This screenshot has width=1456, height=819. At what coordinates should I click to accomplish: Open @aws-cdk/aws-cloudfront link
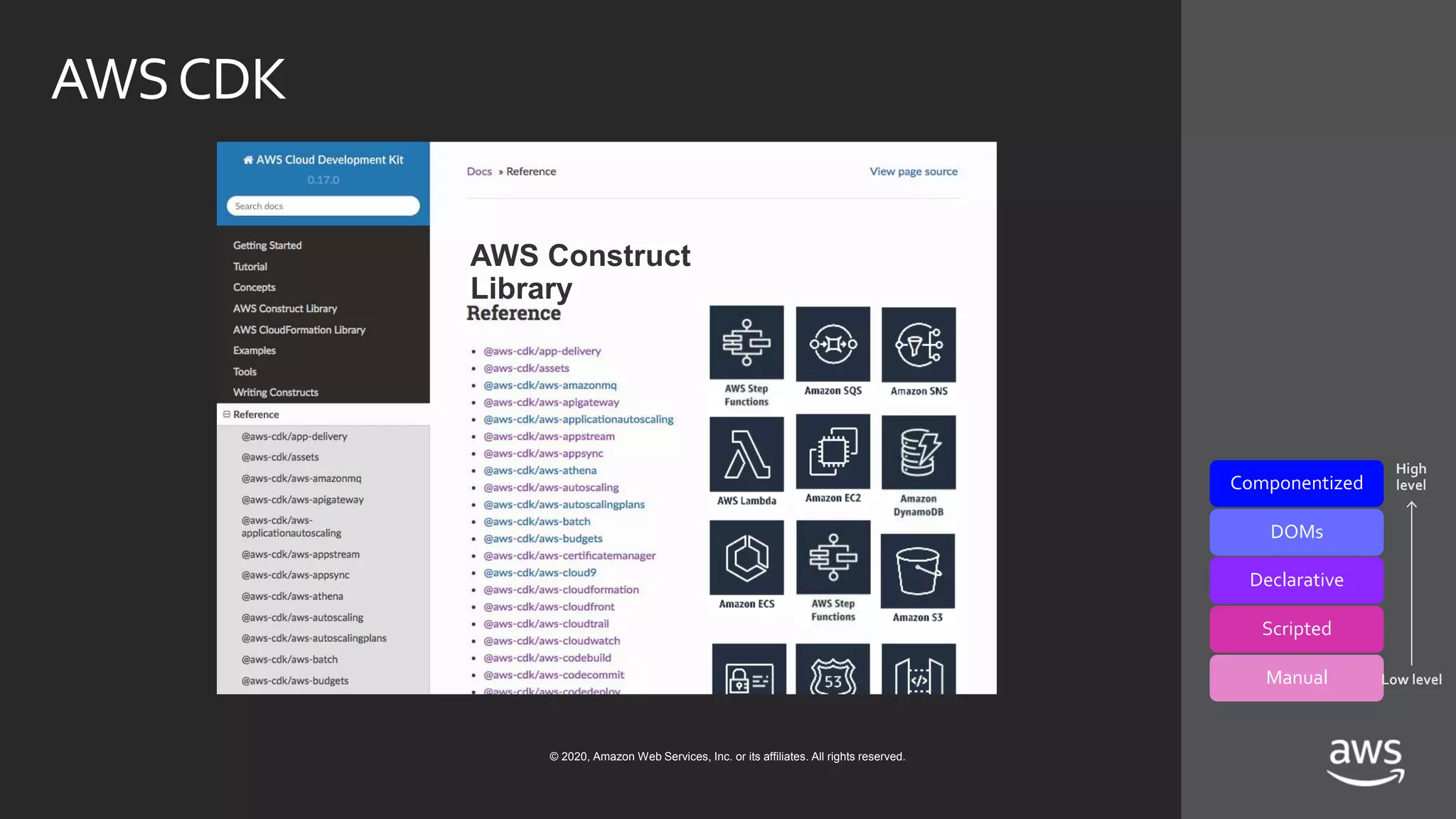549,607
